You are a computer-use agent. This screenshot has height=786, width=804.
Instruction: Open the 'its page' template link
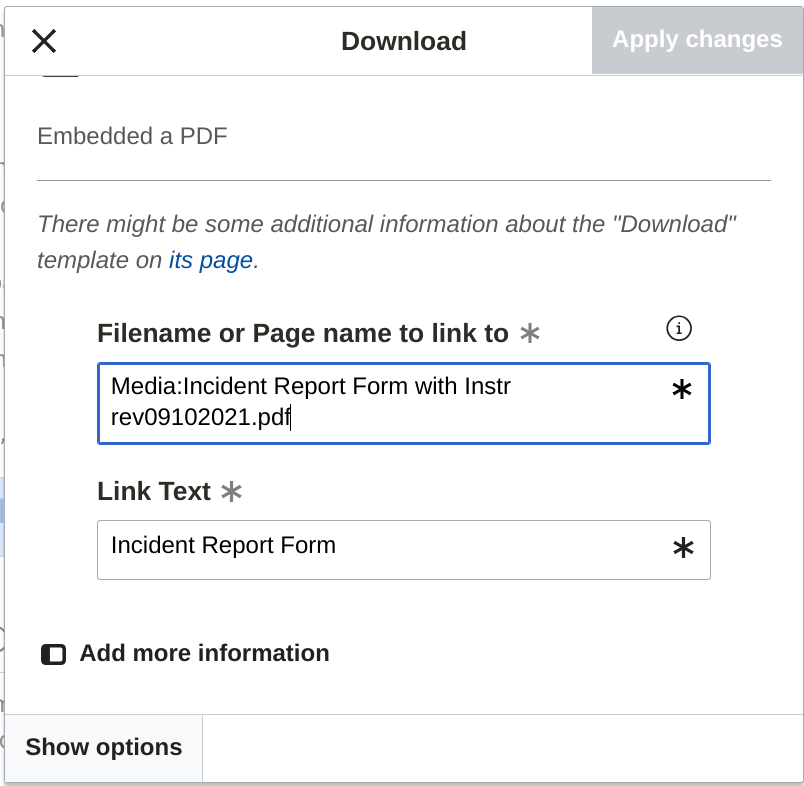pos(210,260)
